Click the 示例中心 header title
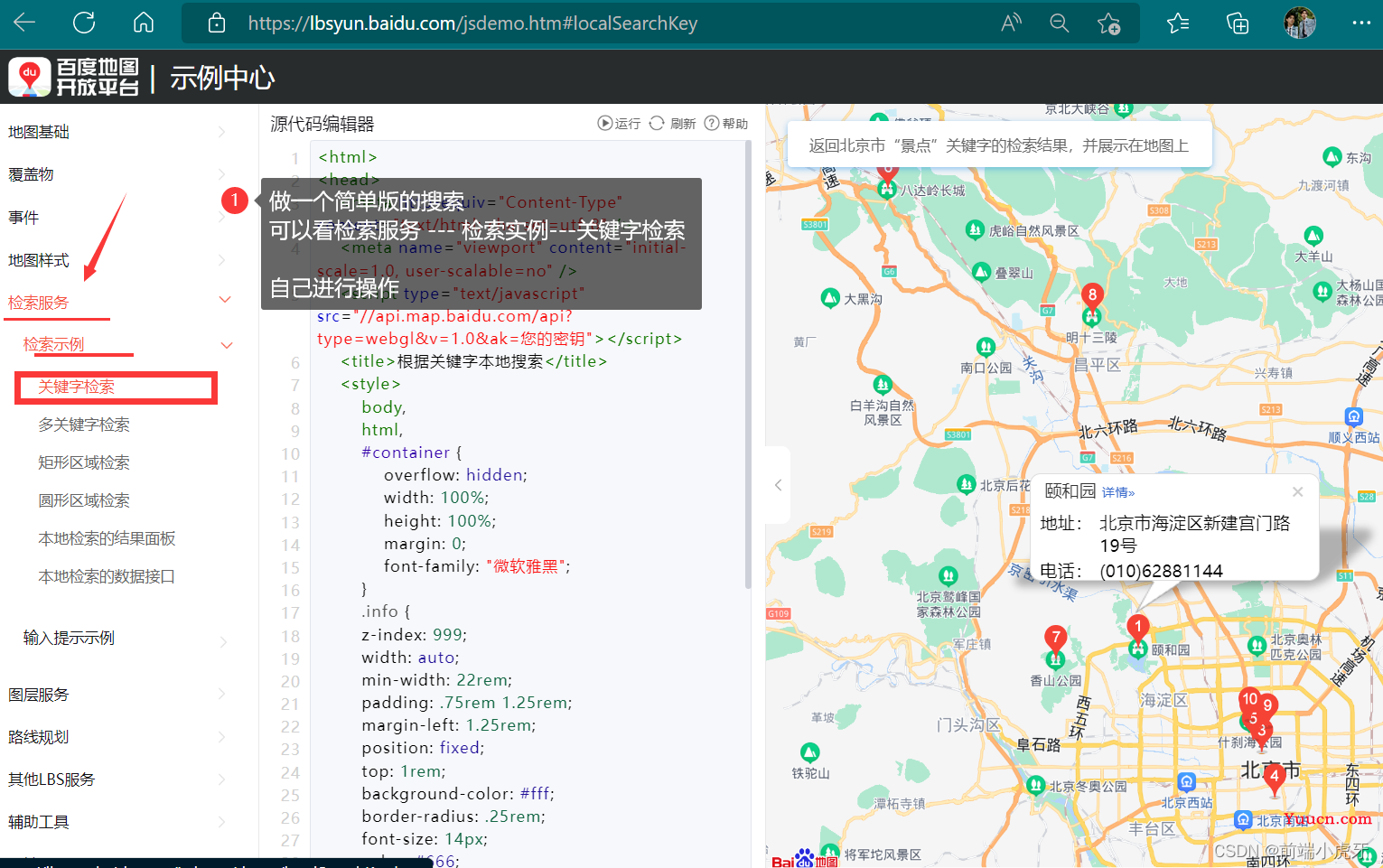This screenshot has width=1383, height=868. pyautogui.click(x=222, y=78)
